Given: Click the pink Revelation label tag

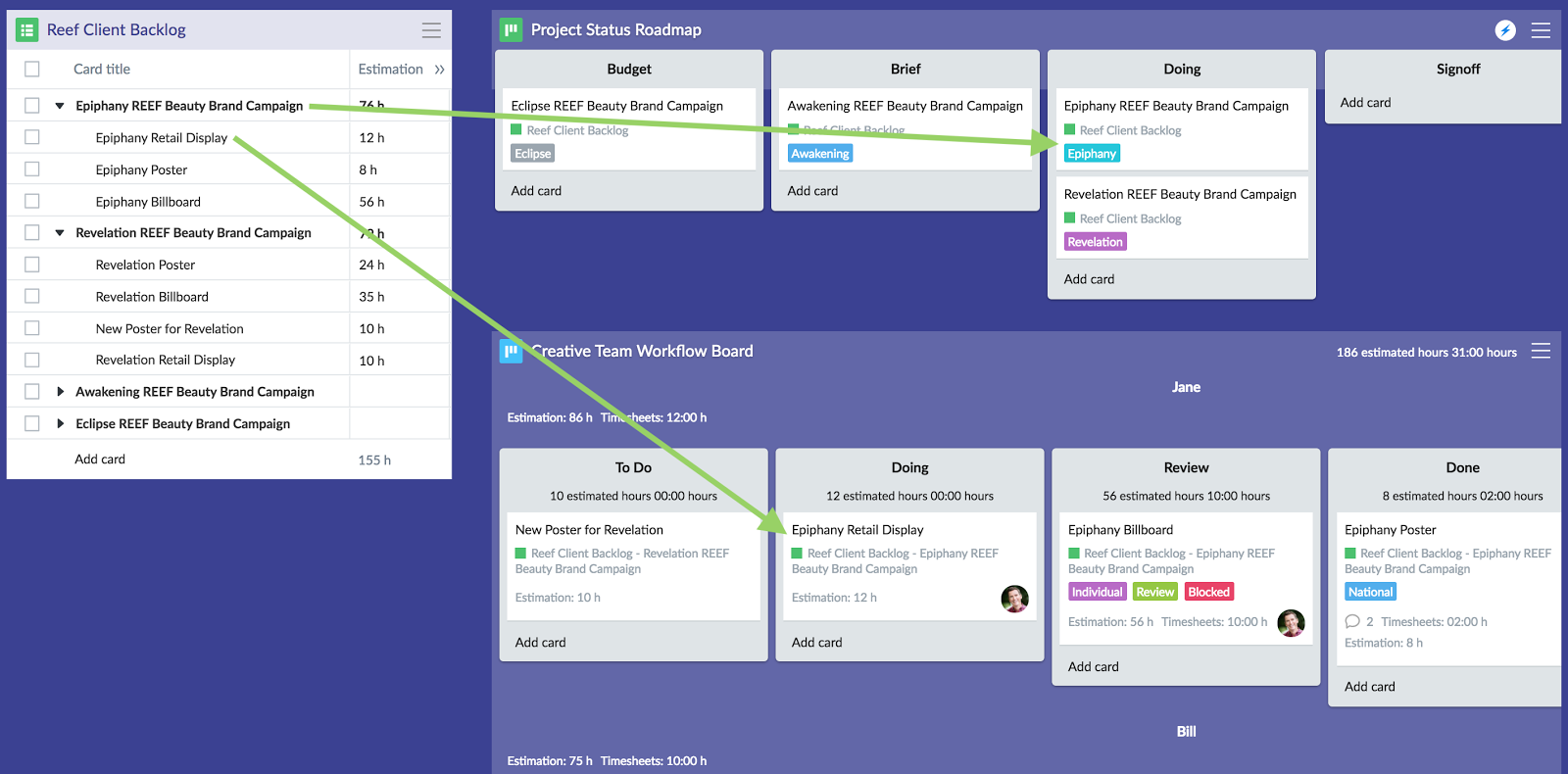Looking at the screenshot, I should [x=1095, y=242].
